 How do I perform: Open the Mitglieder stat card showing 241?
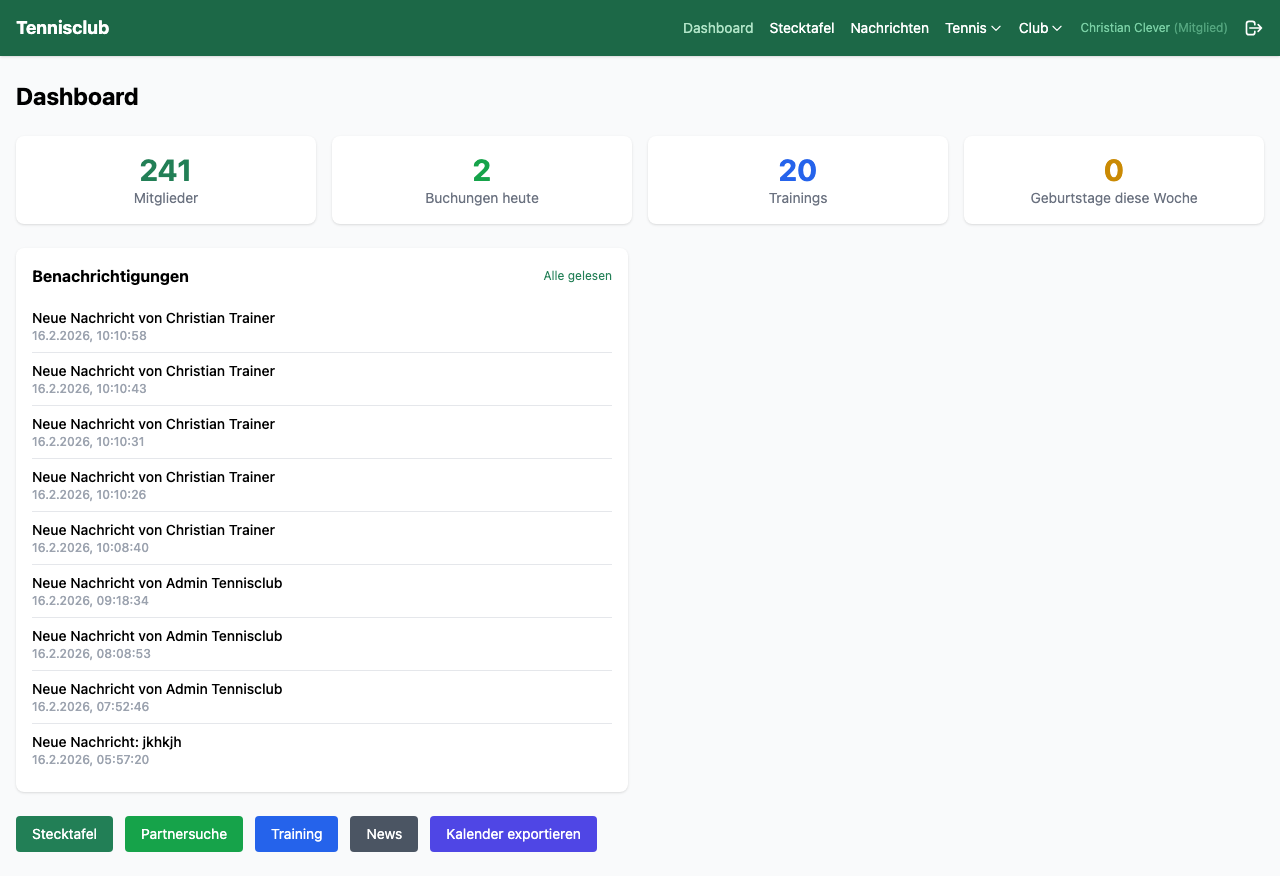click(166, 180)
